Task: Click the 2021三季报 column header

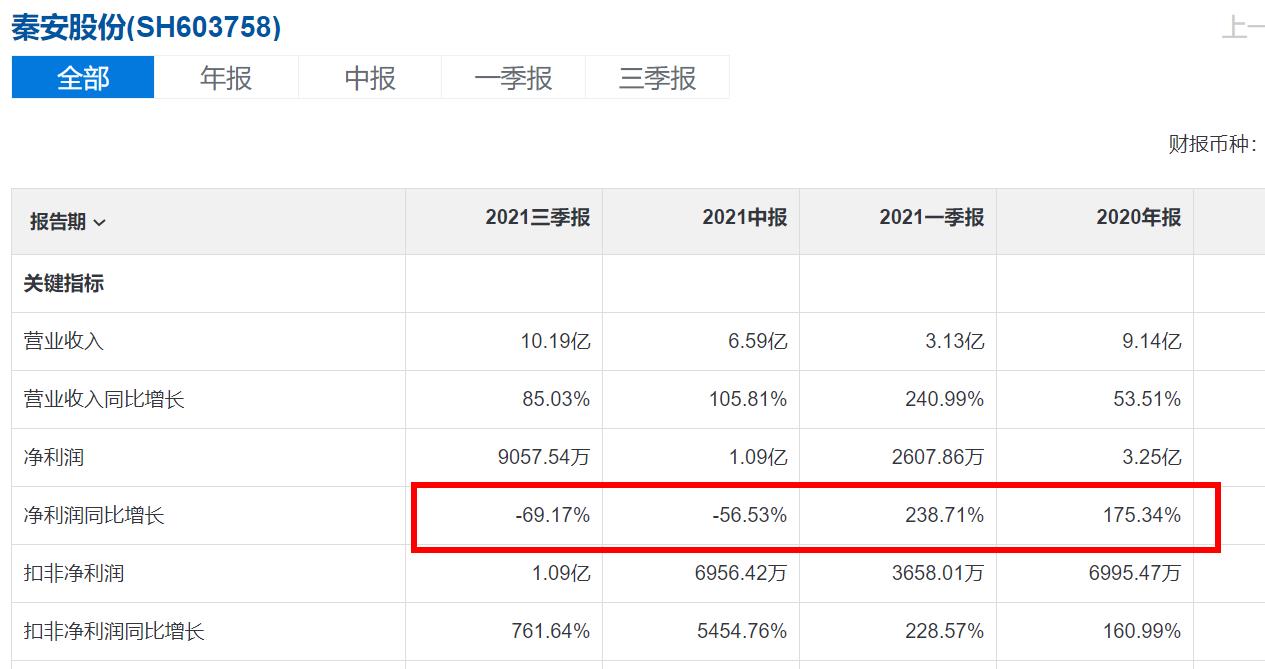Action: click(x=537, y=218)
